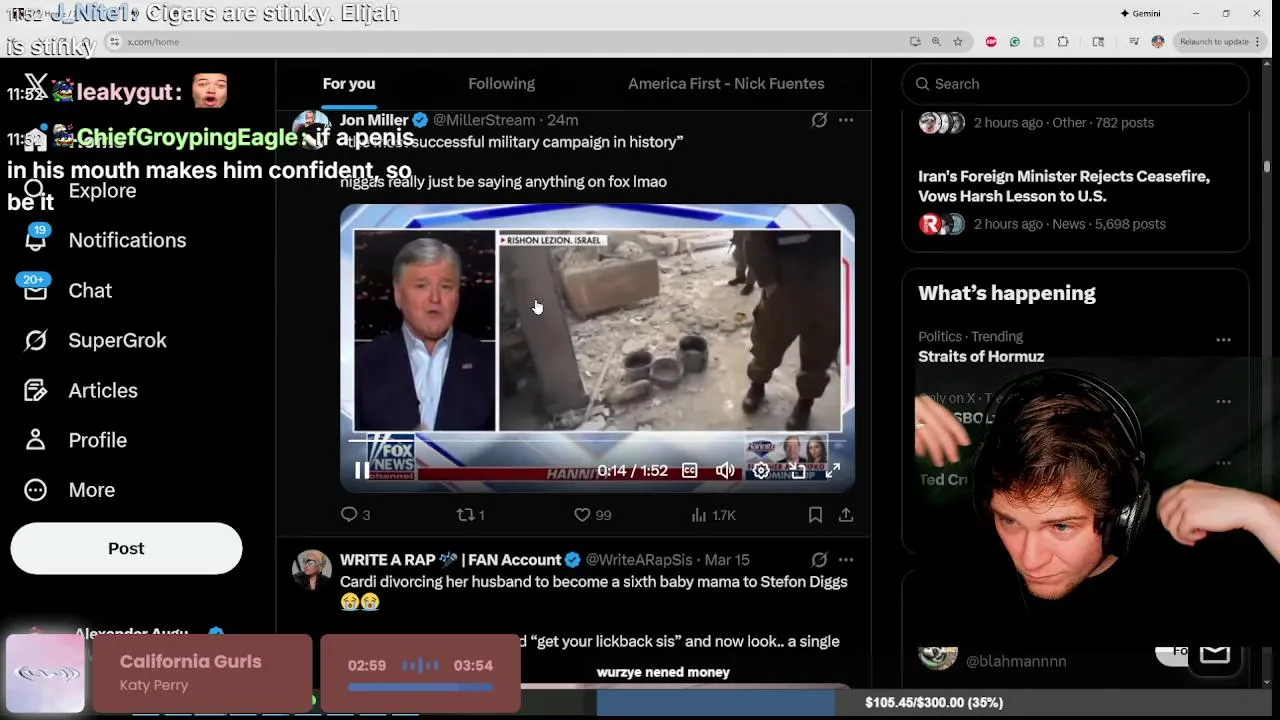
Task: Like Jon Miller's post
Action: (592, 515)
